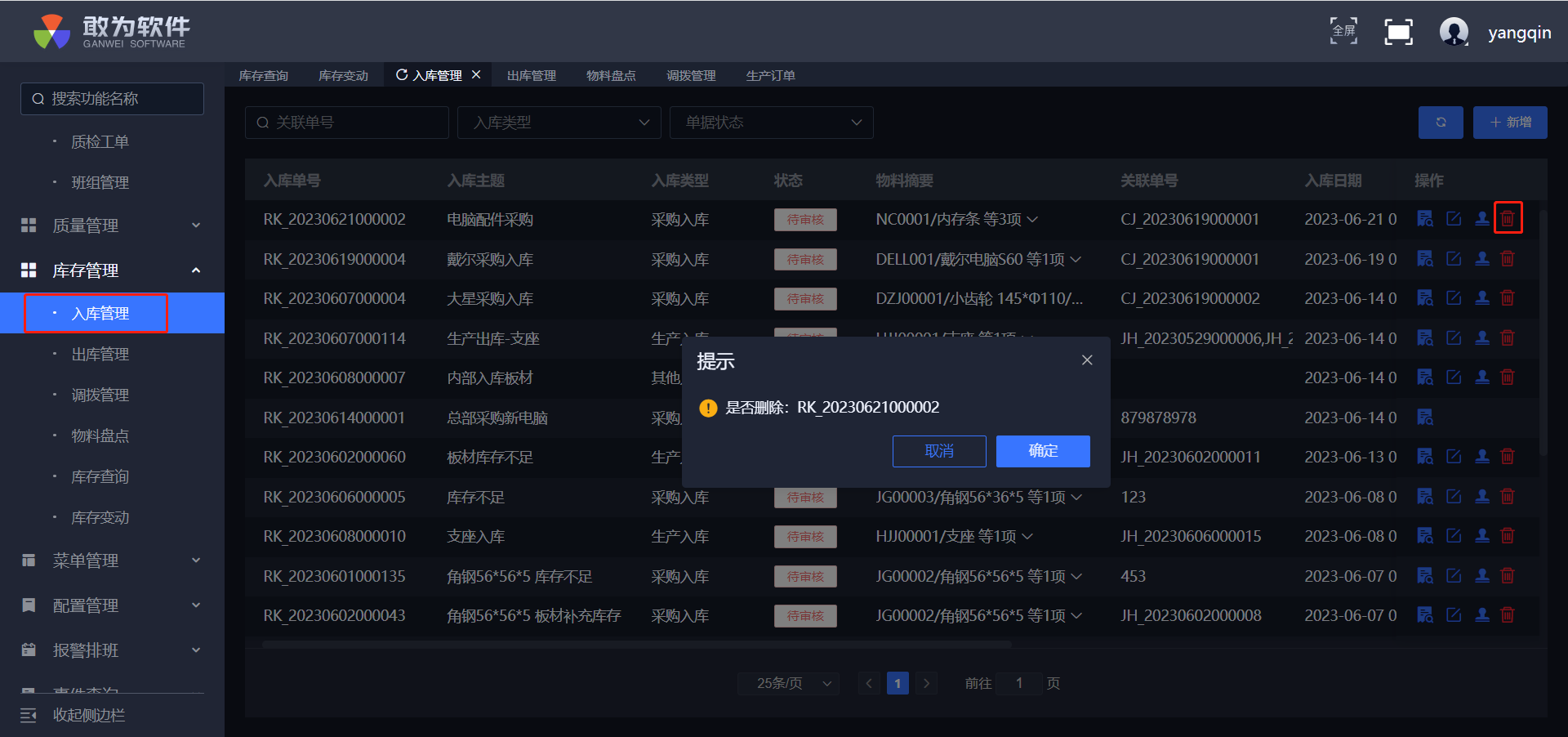Image resolution: width=1568 pixels, height=737 pixels.
Task: Click 取消 to cancel deletion
Action: pos(939,451)
